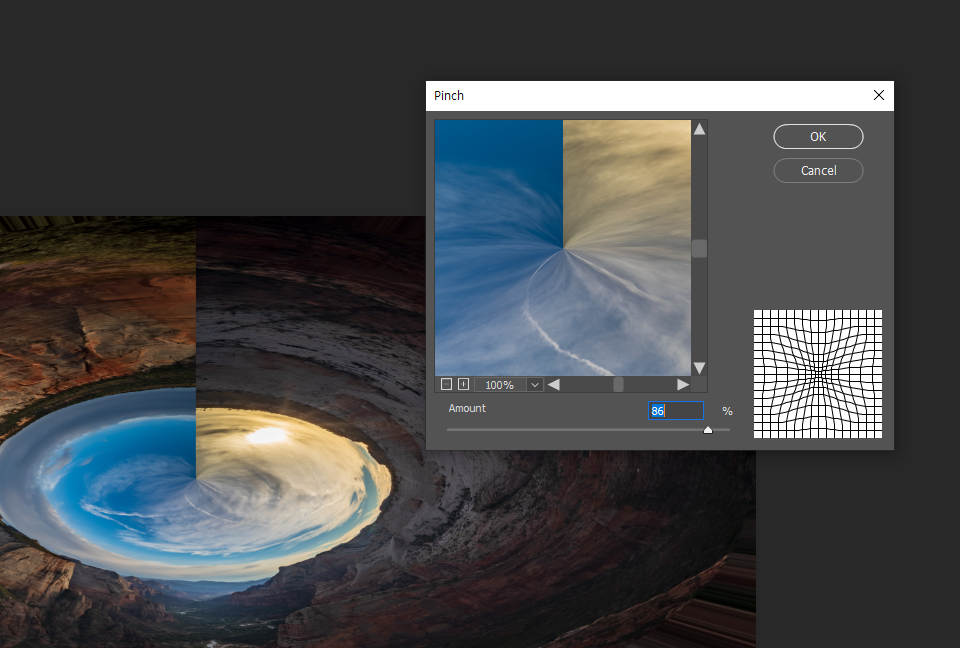Cancel the Pinch dialog
The height and width of the screenshot is (648, 960).
(x=818, y=170)
